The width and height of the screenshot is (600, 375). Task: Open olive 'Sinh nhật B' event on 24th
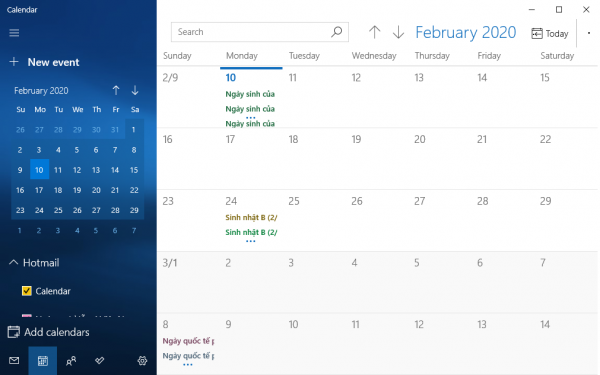tap(251, 217)
